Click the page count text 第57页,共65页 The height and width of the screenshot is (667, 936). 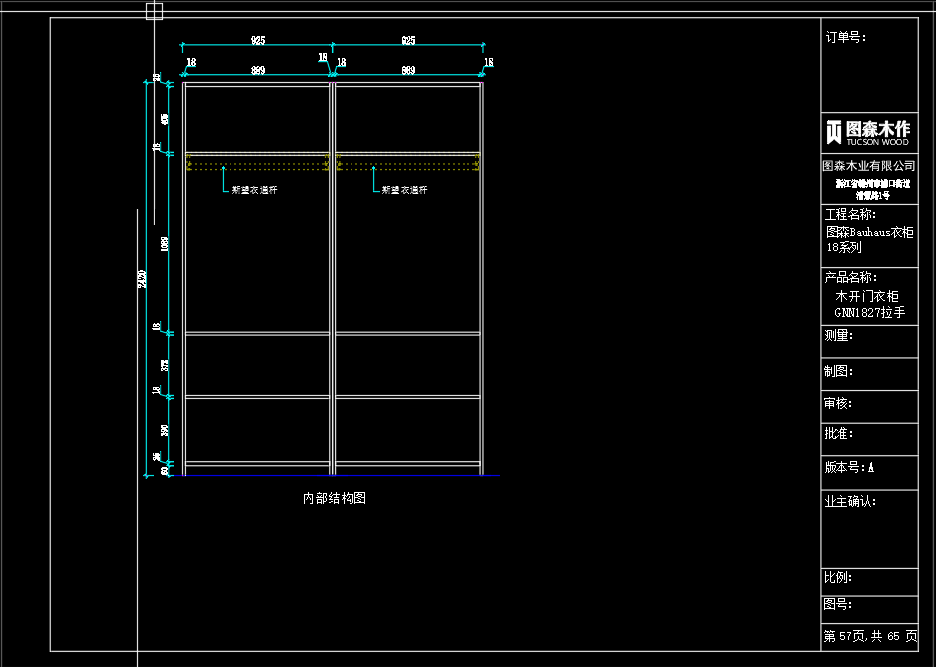click(868, 636)
